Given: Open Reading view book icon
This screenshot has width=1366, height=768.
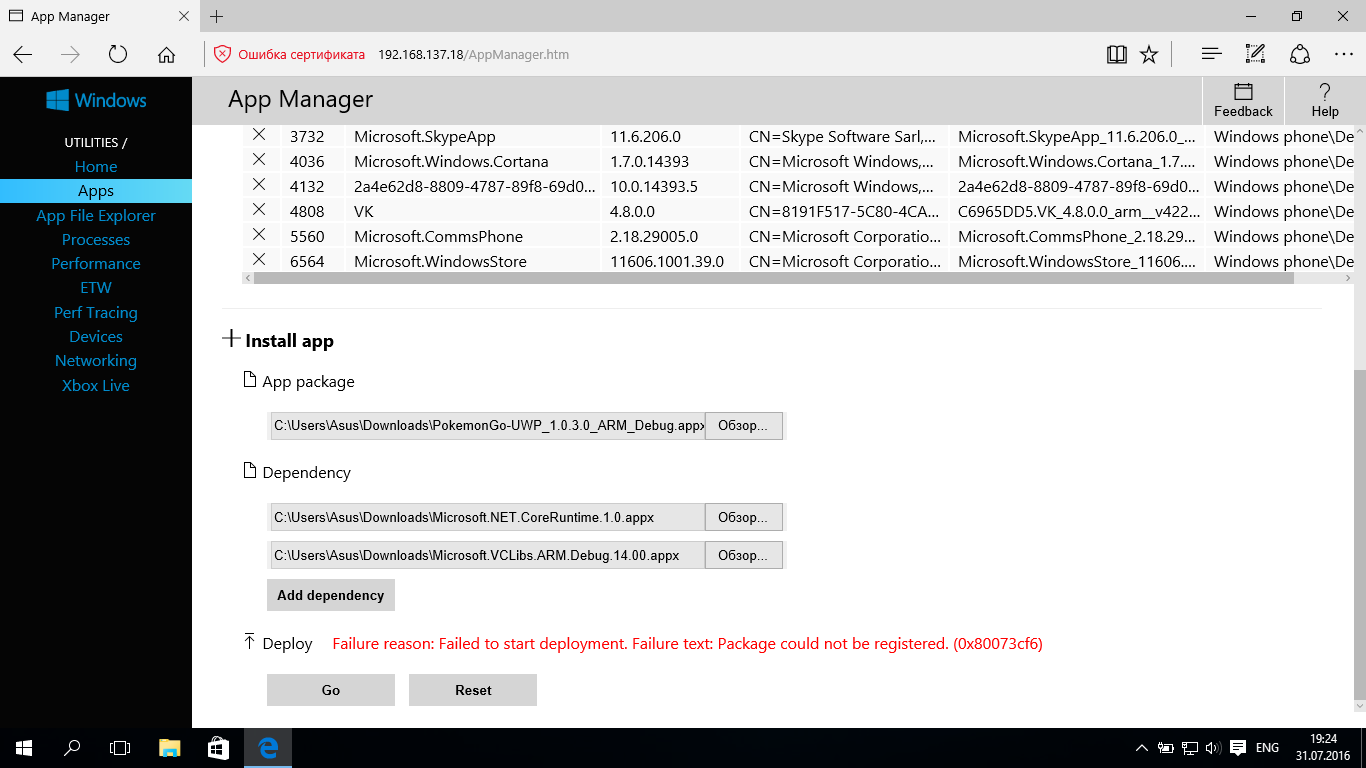Looking at the screenshot, I should click(1117, 54).
